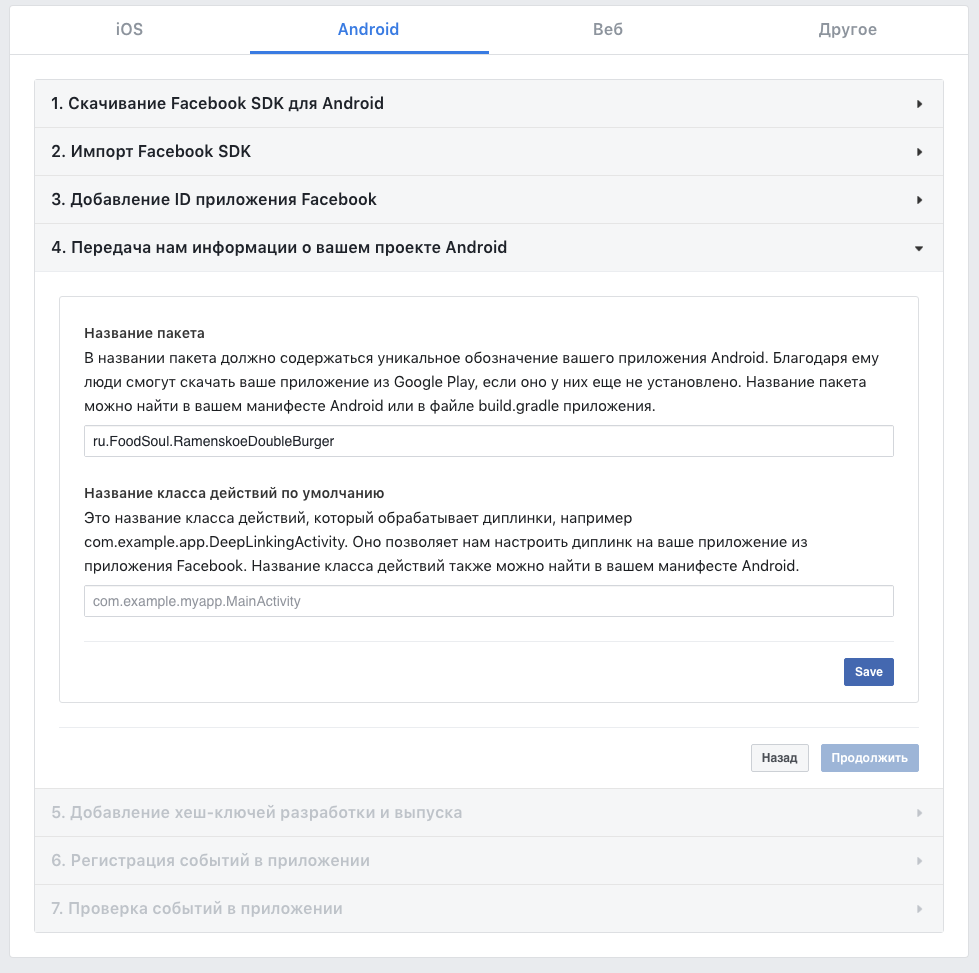Open the Веб tab
The height and width of the screenshot is (973, 979).
(x=608, y=29)
